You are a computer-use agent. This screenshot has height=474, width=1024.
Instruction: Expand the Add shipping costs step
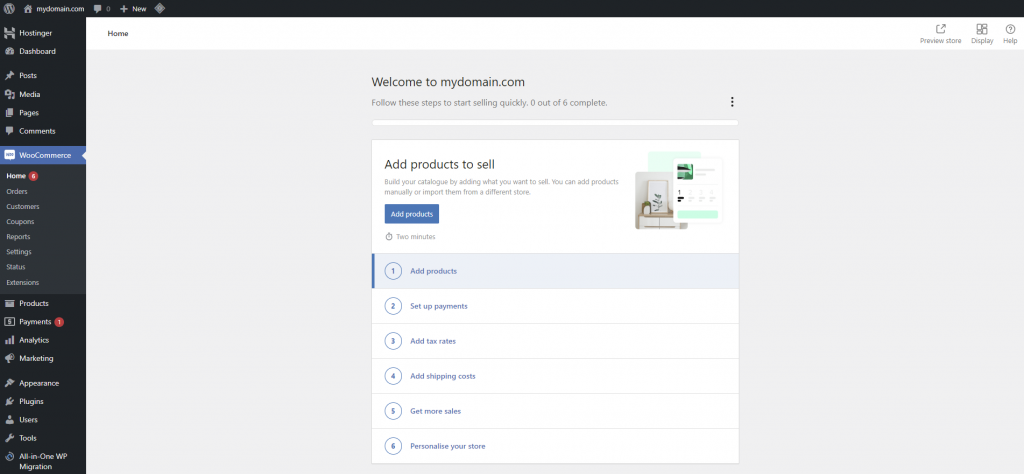442,376
